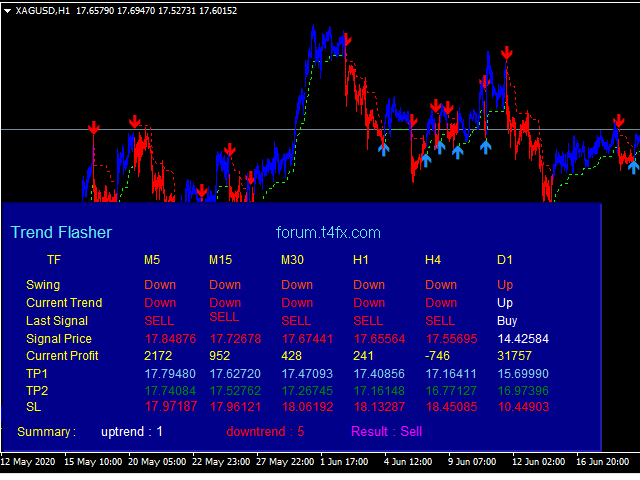The image size is (640, 480).
Task: Select the M5 timeframe column header
Action: [x=152, y=260]
